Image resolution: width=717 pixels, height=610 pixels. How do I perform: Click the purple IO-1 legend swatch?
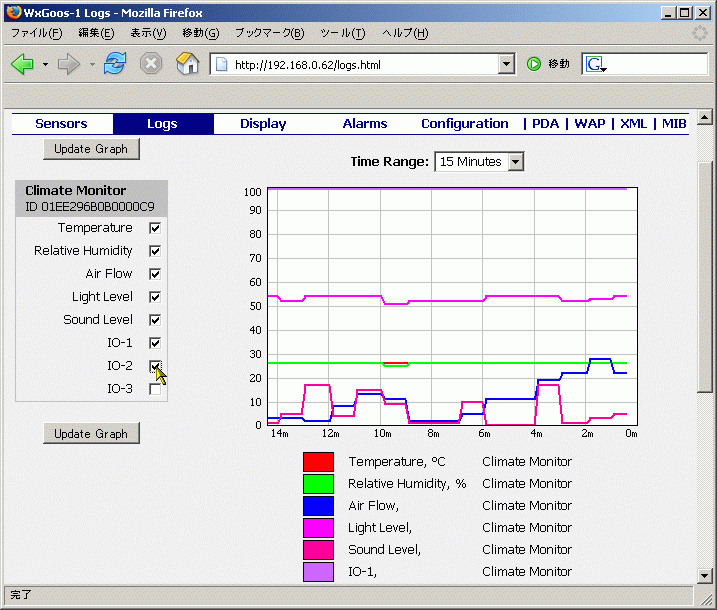(318, 572)
